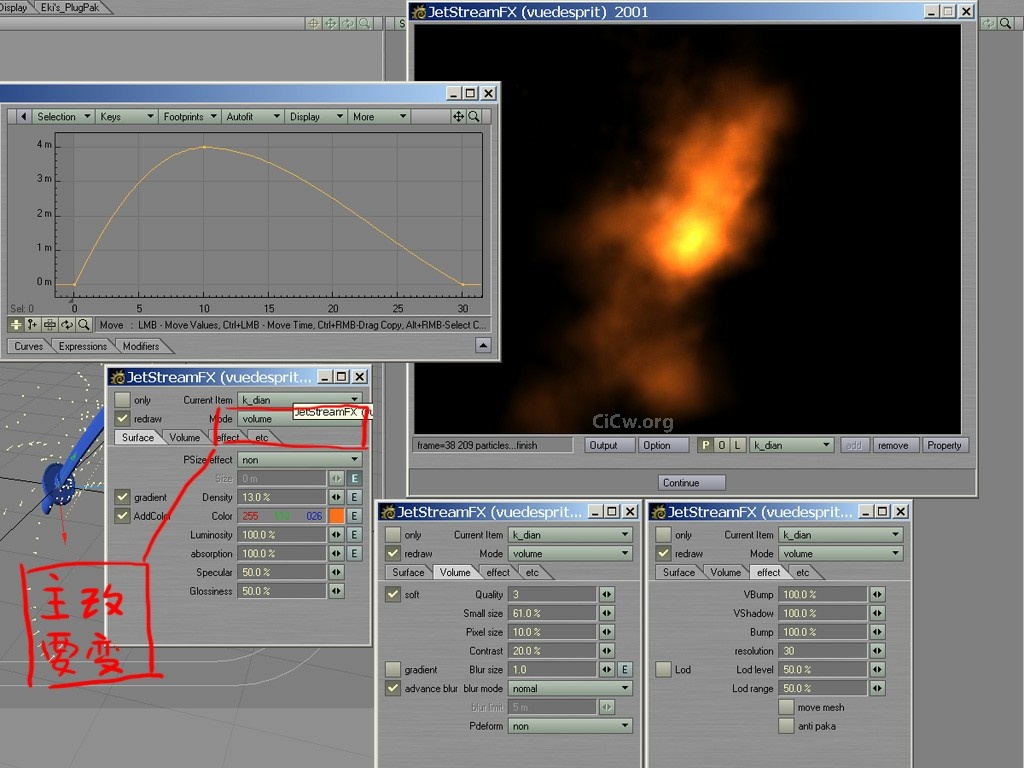This screenshot has width=1024, height=768.
Task: Open the Selection menu in graph editor
Action: point(63,116)
